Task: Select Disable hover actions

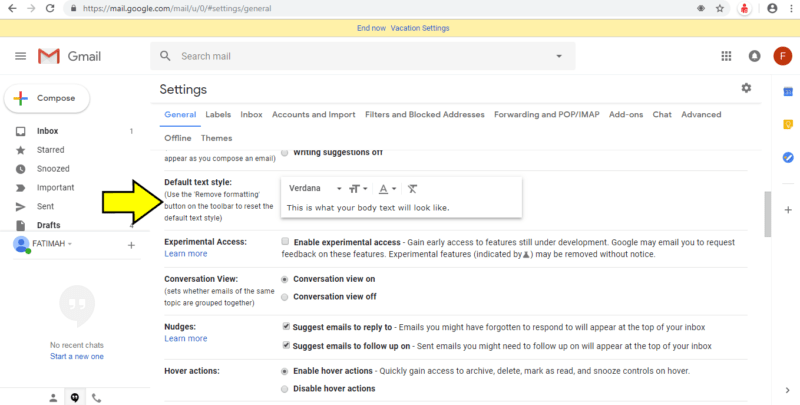Action: click(x=285, y=389)
